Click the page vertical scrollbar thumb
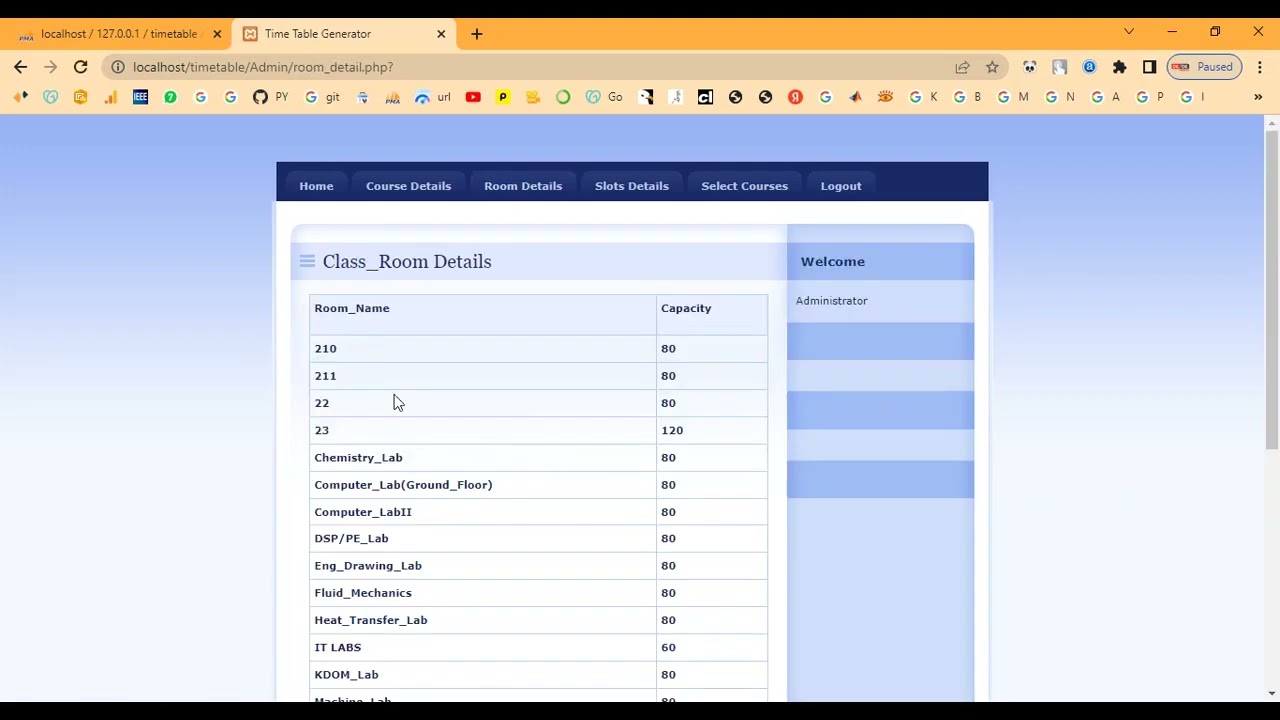The image size is (1280, 720). point(1272,290)
